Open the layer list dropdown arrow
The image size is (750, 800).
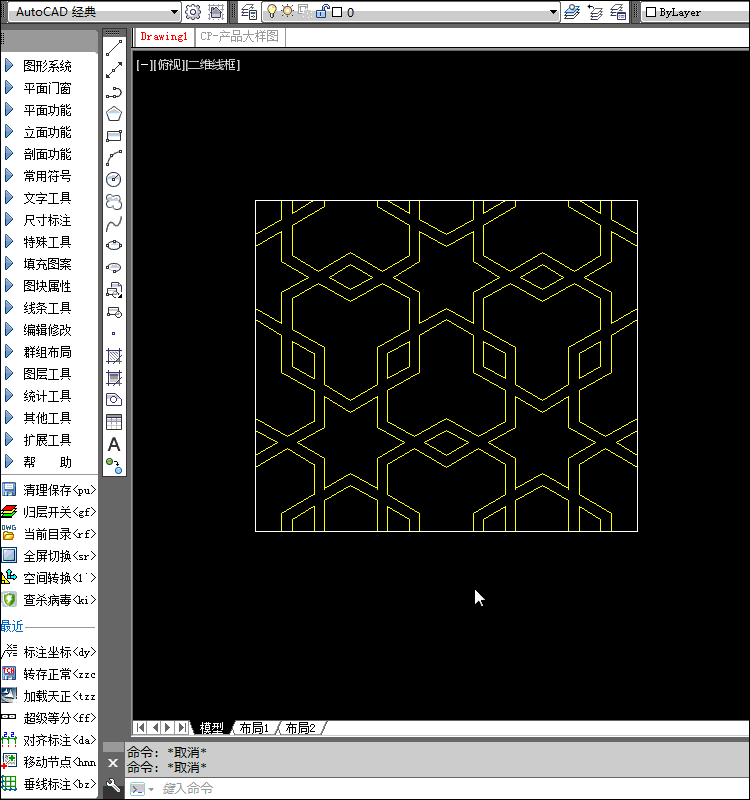point(553,12)
